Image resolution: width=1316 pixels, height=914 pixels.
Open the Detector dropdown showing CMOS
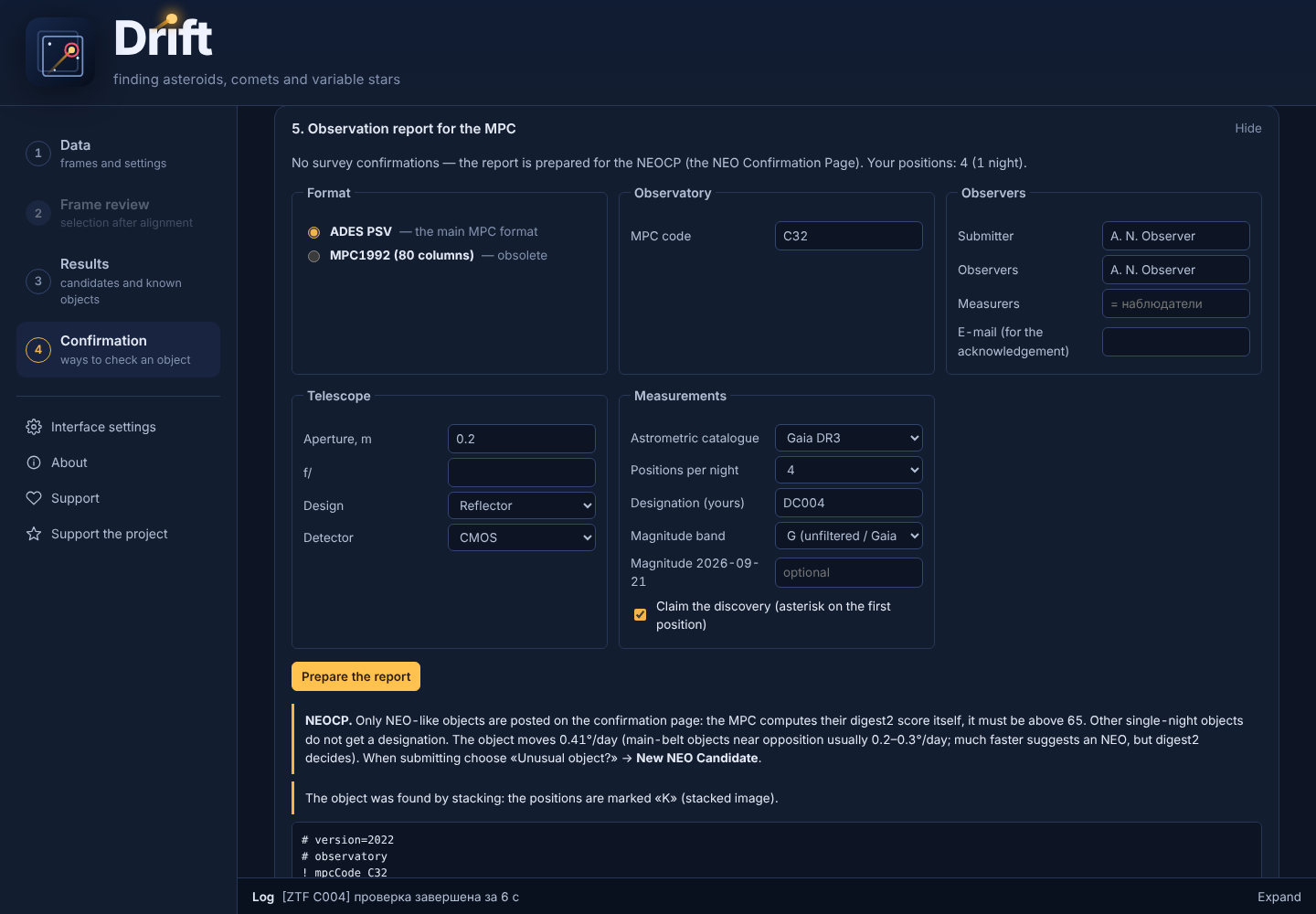522,537
